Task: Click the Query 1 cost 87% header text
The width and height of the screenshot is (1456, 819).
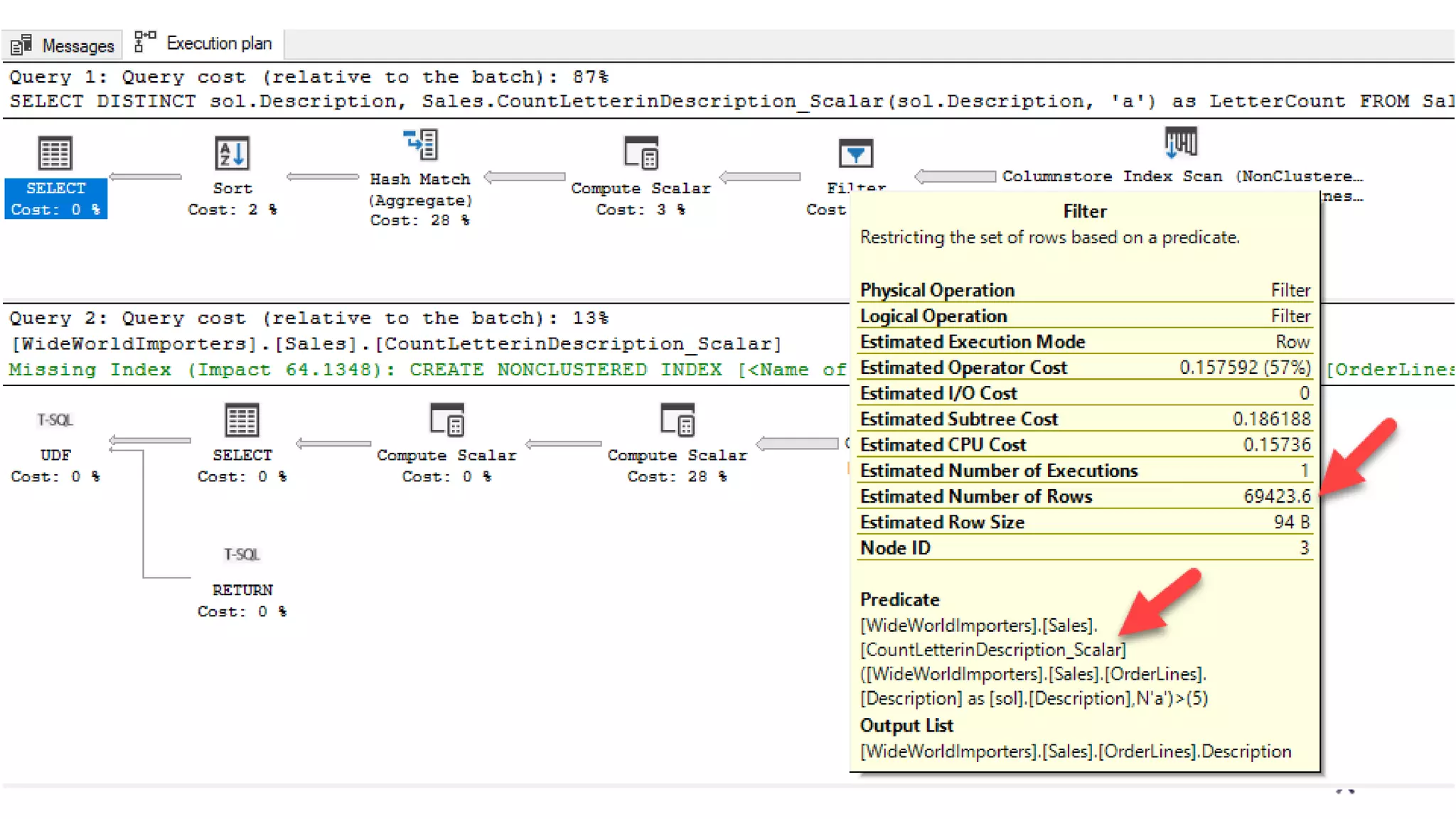Action: (309, 77)
